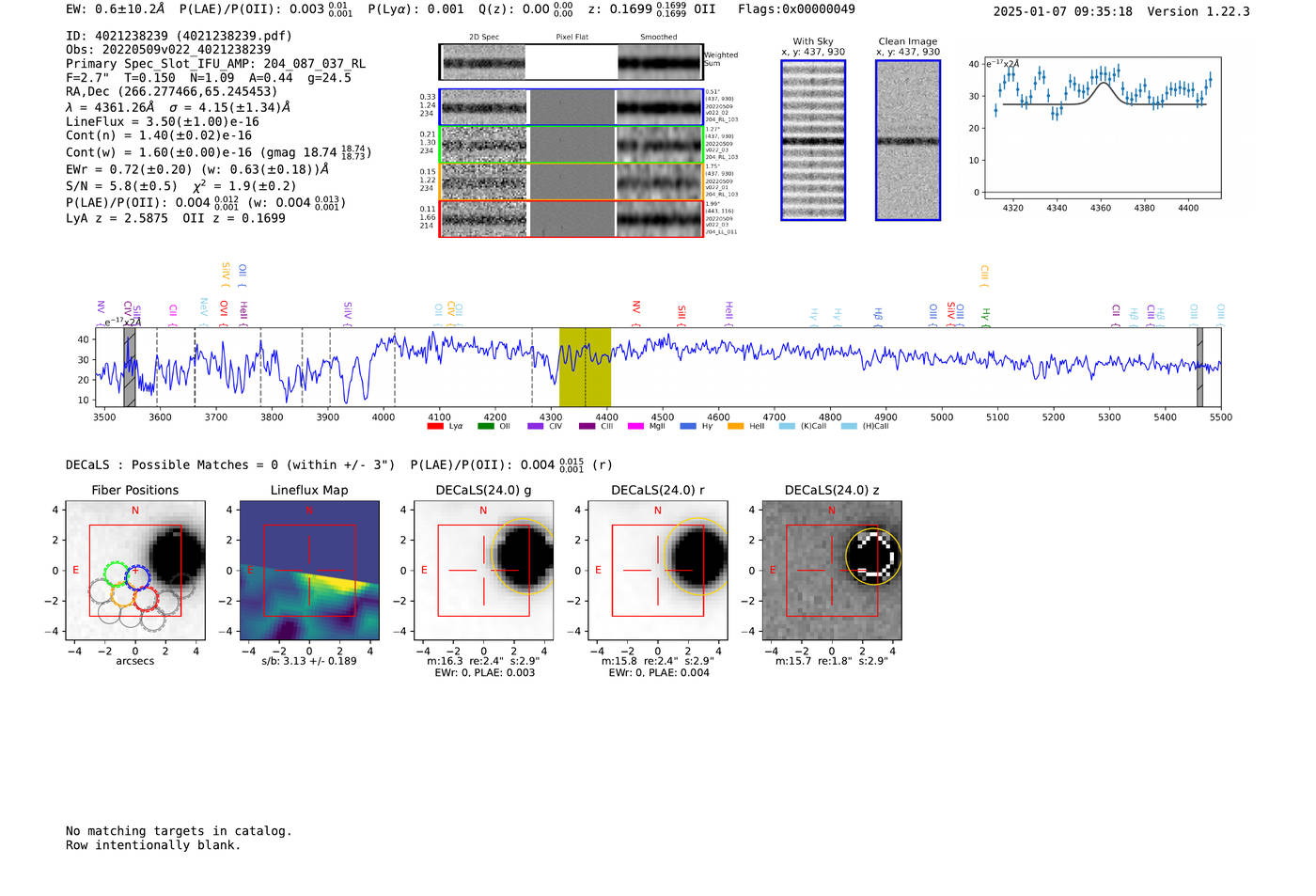Screen dimensions: 1316x896
Task: Click the yellow highlighted band in the full spectrum
Action: pos(585,367)
